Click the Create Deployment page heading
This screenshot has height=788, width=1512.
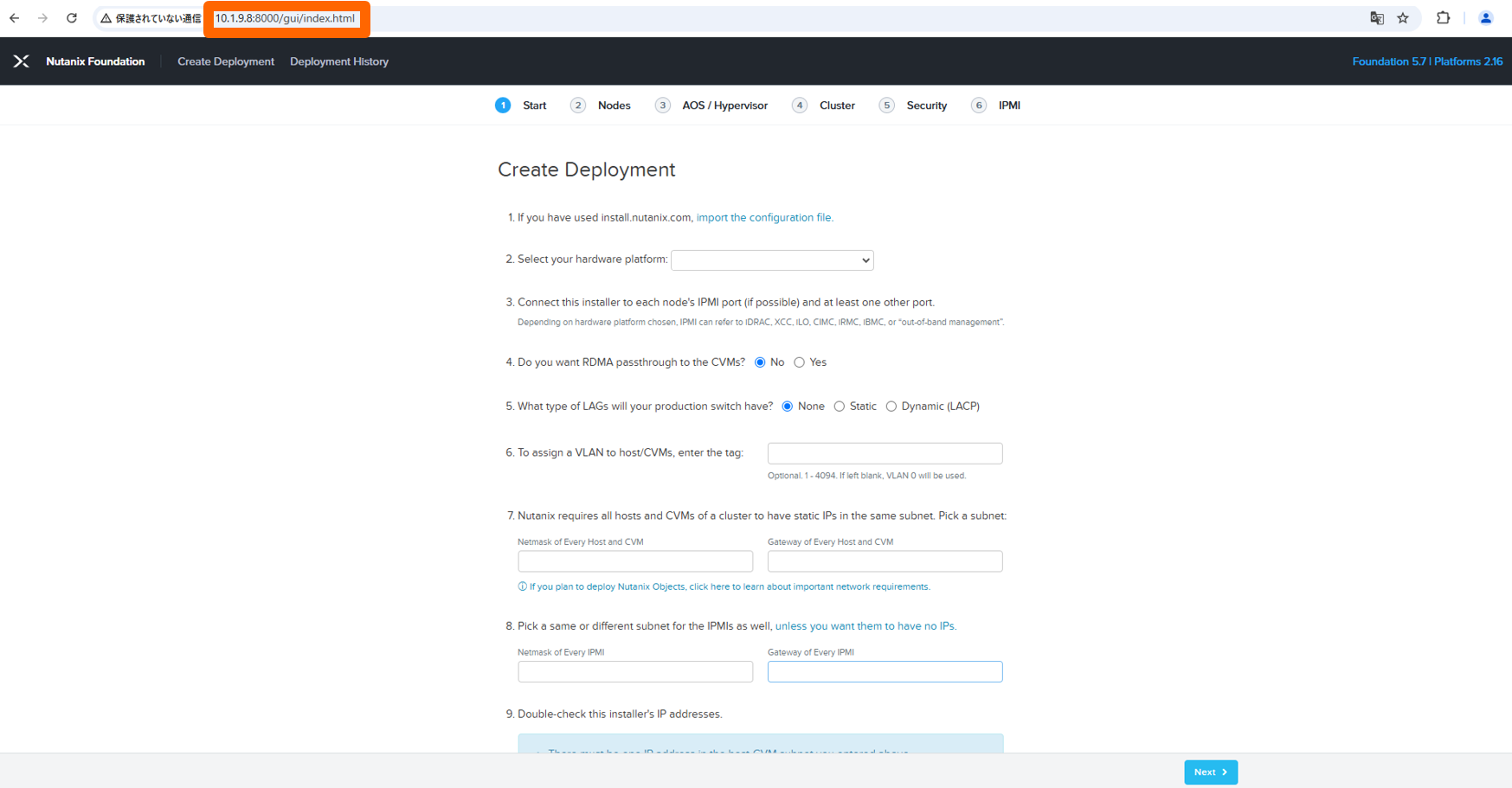coord(587,170)
